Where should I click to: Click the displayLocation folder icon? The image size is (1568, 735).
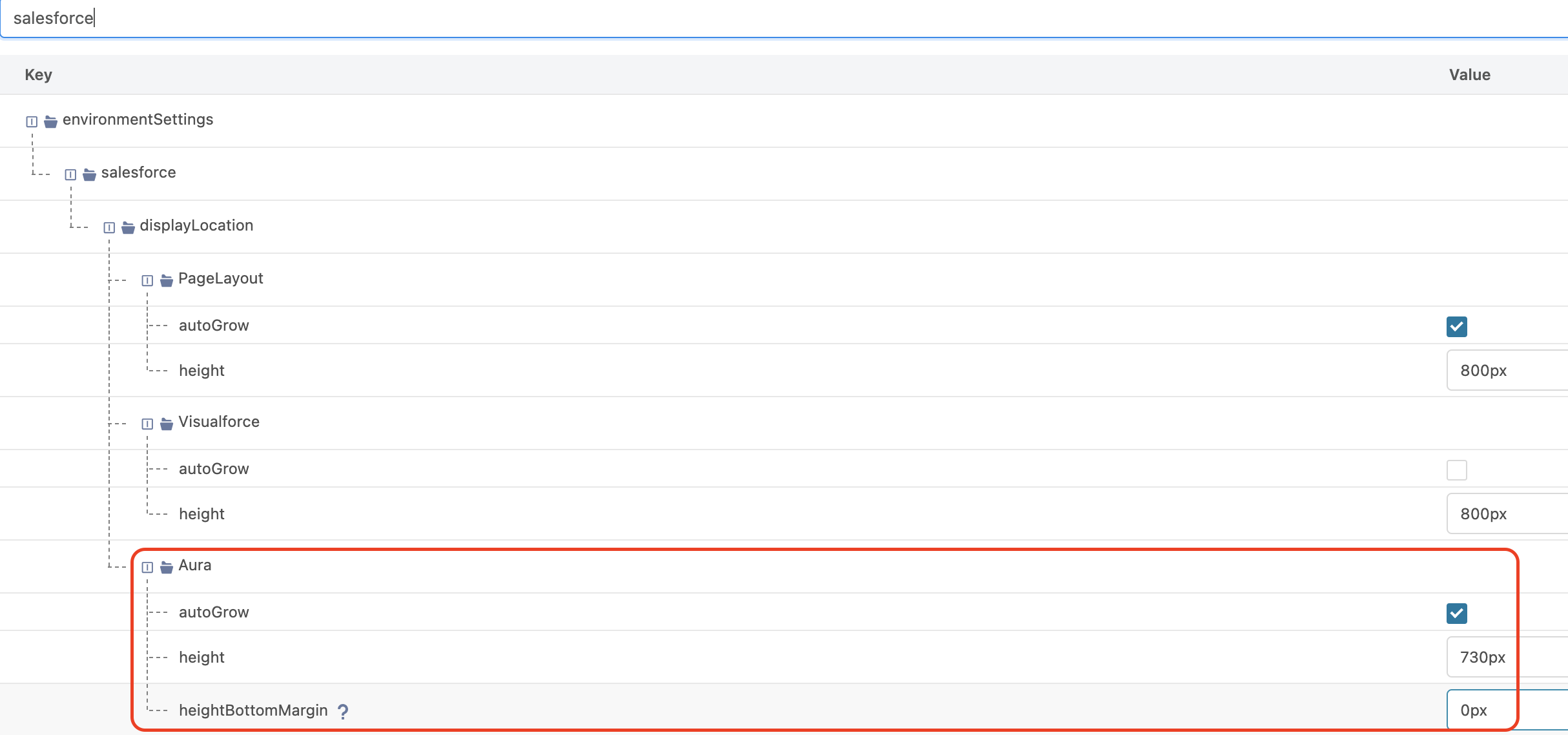point(128,227)
